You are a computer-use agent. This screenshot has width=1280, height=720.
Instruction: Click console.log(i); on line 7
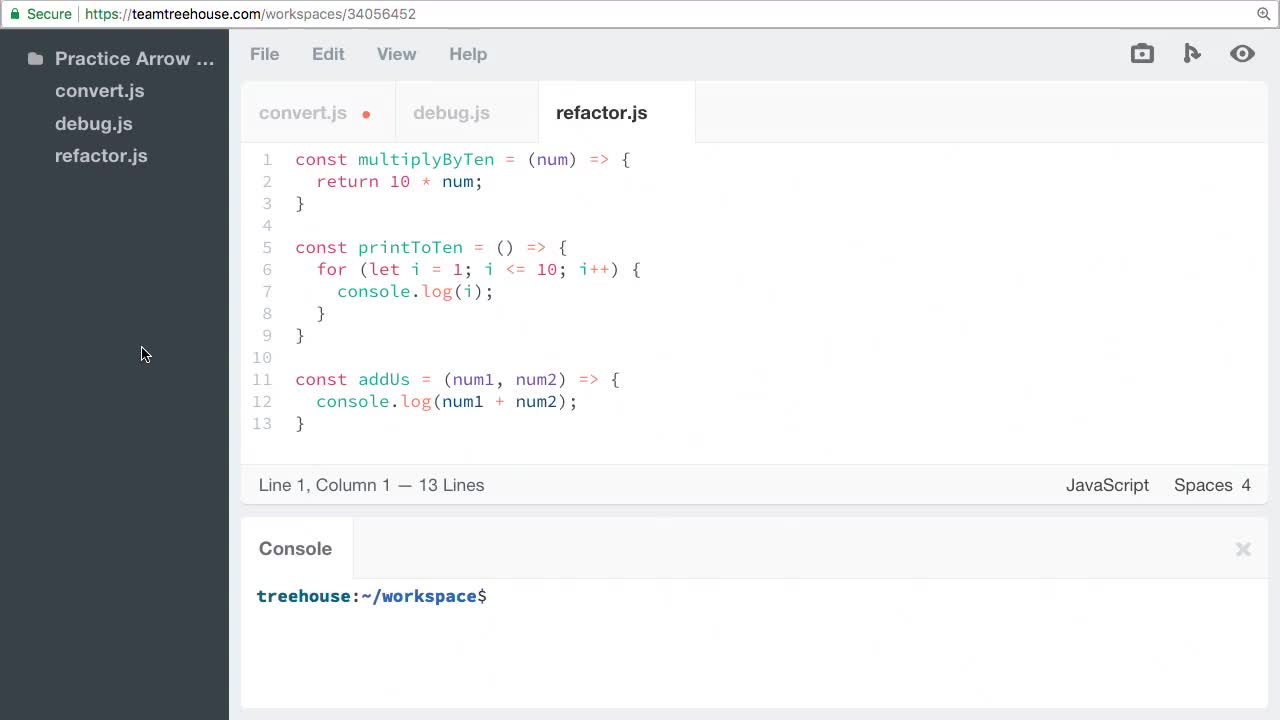tap(415, 292)
